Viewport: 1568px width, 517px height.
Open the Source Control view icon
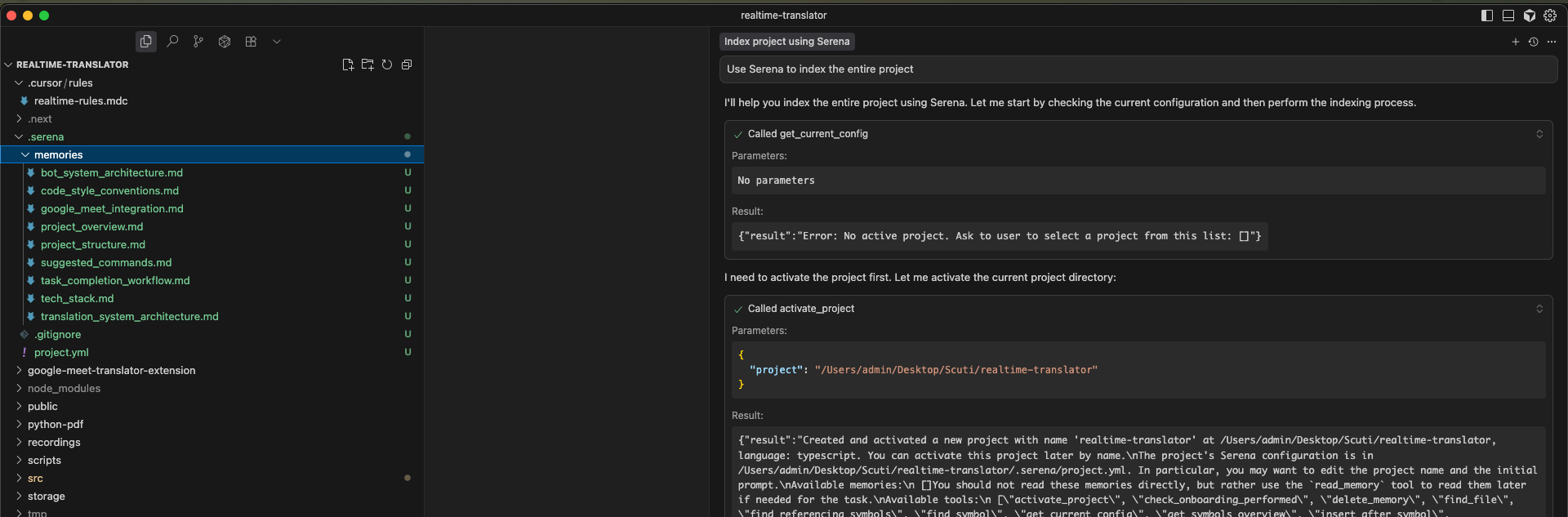pyautogui.click(x=198, y=42)
